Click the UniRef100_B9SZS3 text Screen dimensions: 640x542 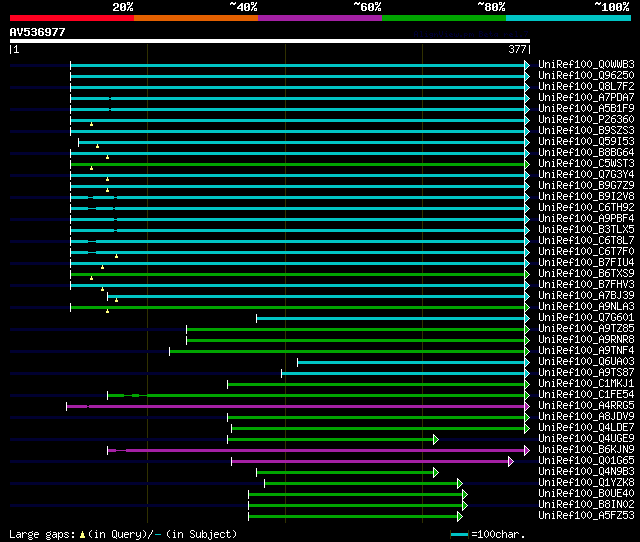click(586, 131)
